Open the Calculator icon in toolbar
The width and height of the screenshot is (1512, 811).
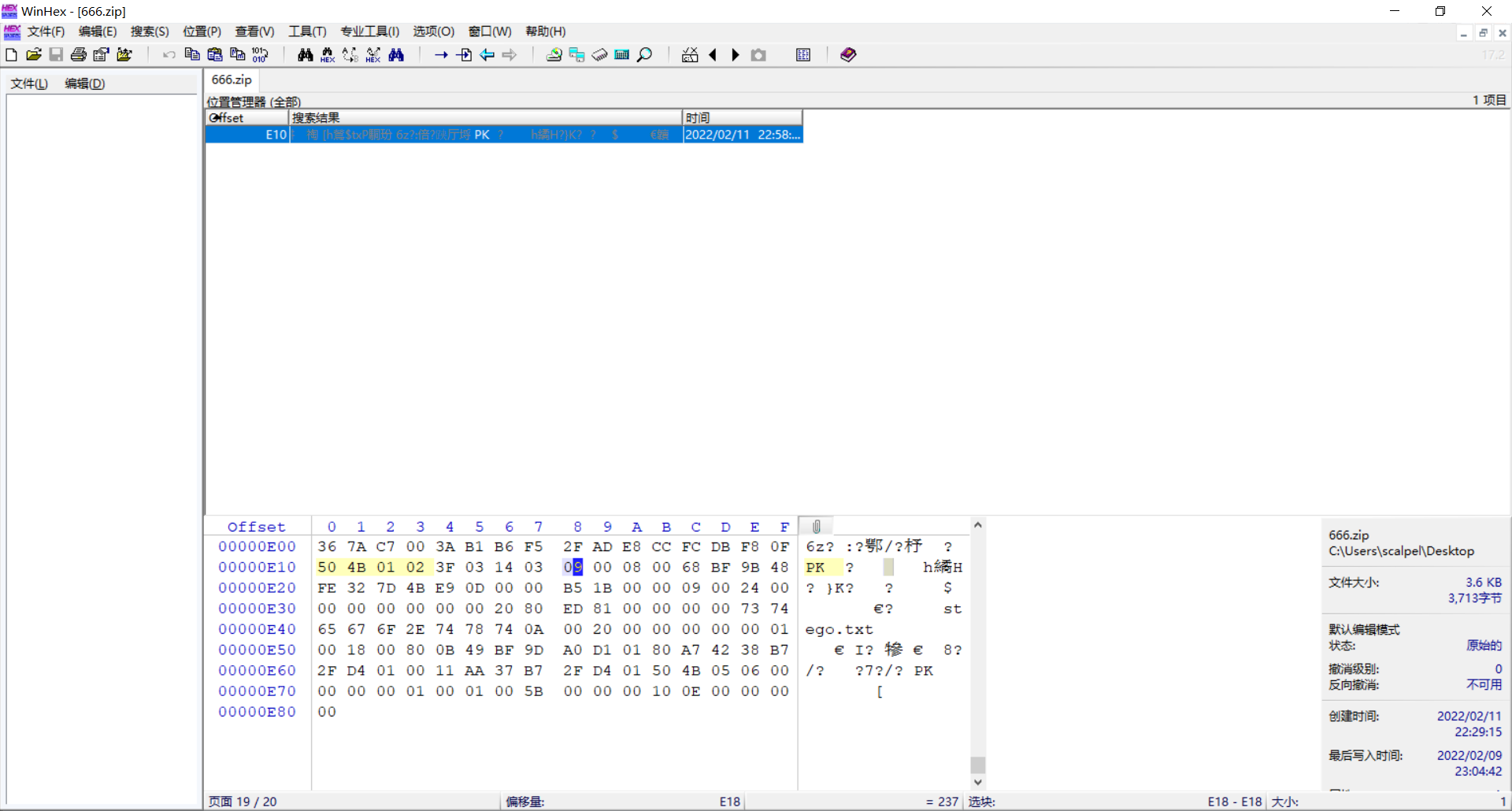[x=622, y=54]
